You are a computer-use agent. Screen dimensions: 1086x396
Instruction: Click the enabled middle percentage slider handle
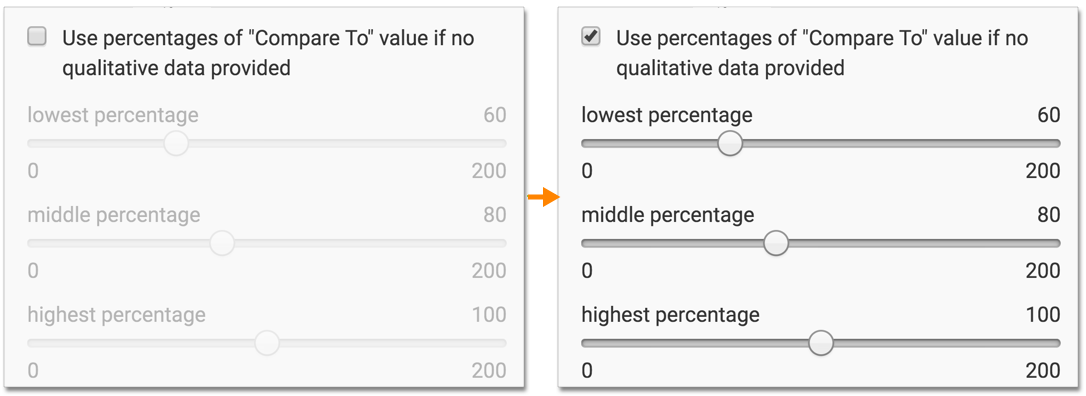tap(776, 243)
